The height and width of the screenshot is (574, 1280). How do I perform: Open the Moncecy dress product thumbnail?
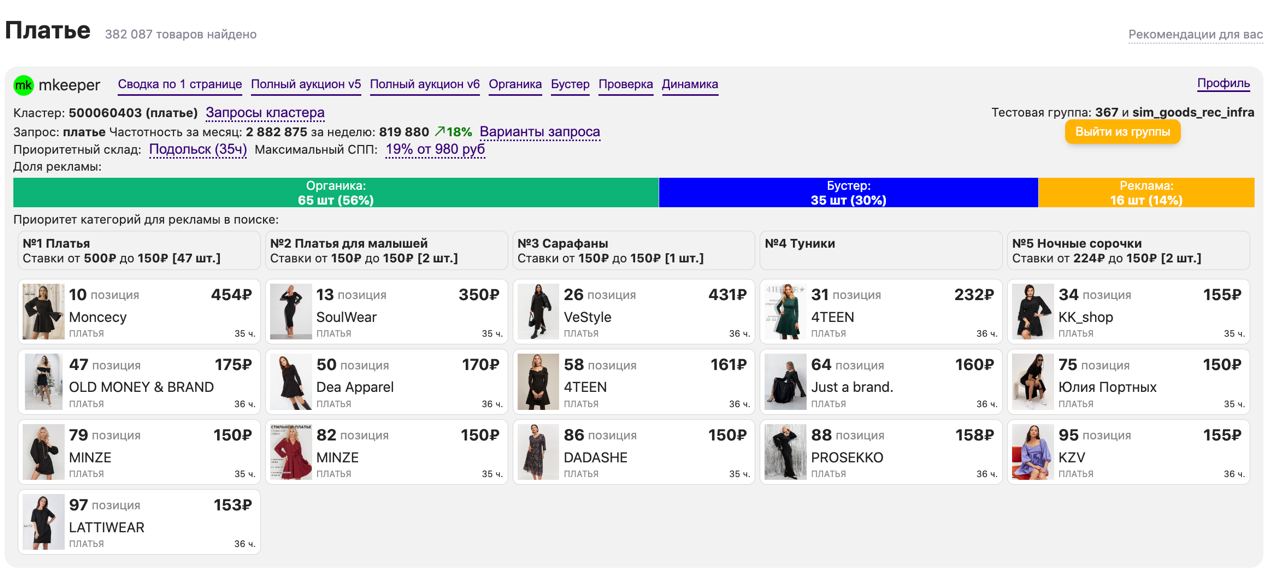coord(44,311)
